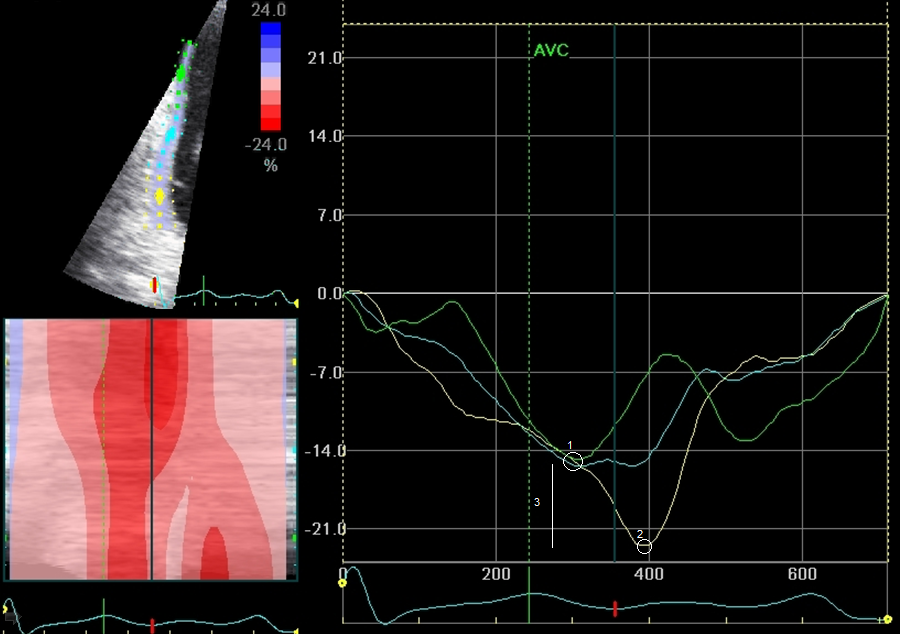Click measurement marker 2 circle at curve trough

tap(644, 546)
